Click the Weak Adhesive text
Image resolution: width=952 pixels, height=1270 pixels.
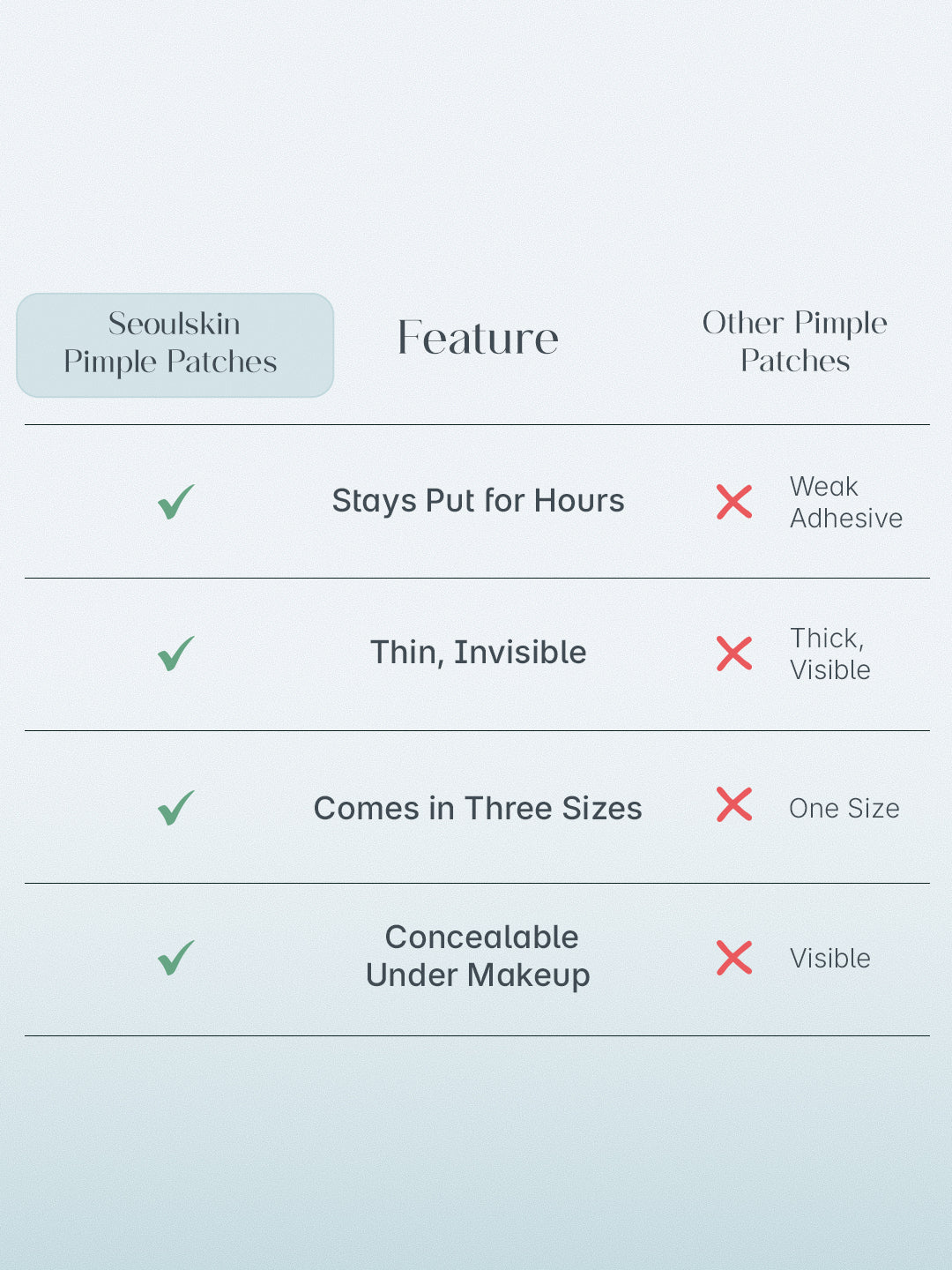pos(844,502)
